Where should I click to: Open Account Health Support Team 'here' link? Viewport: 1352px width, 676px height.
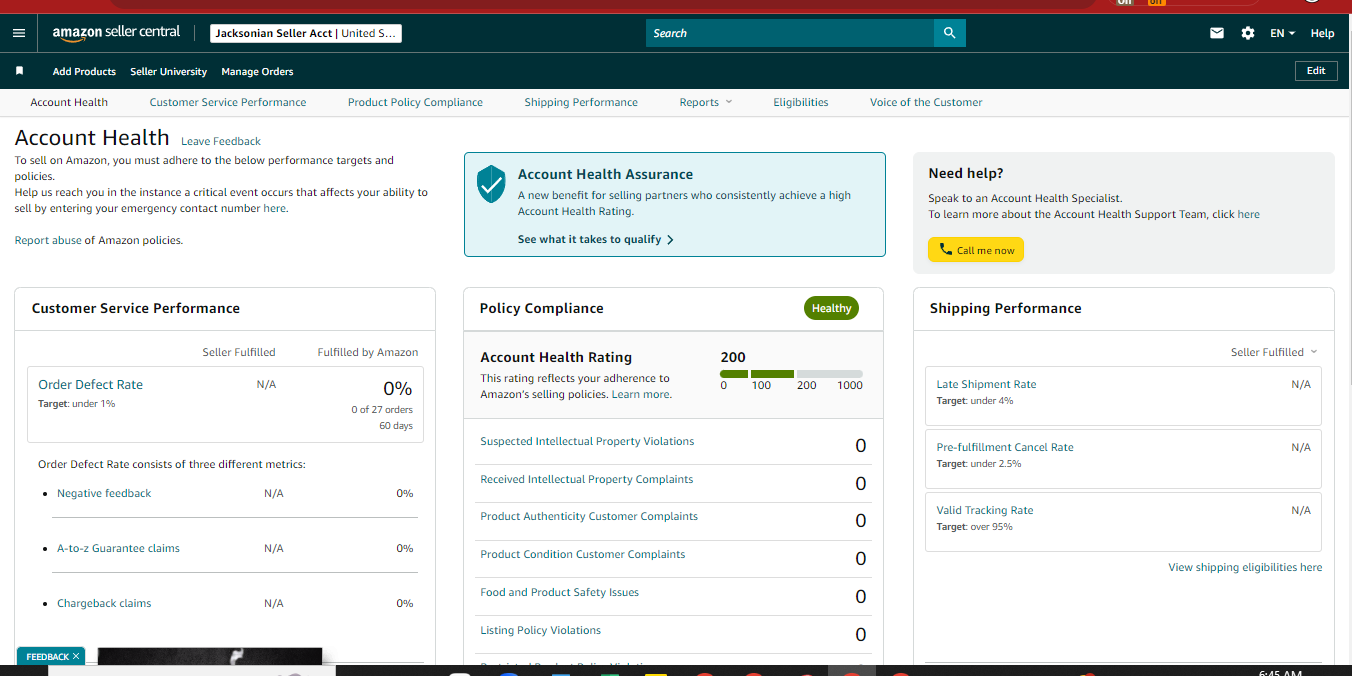tap(1248, 214)
